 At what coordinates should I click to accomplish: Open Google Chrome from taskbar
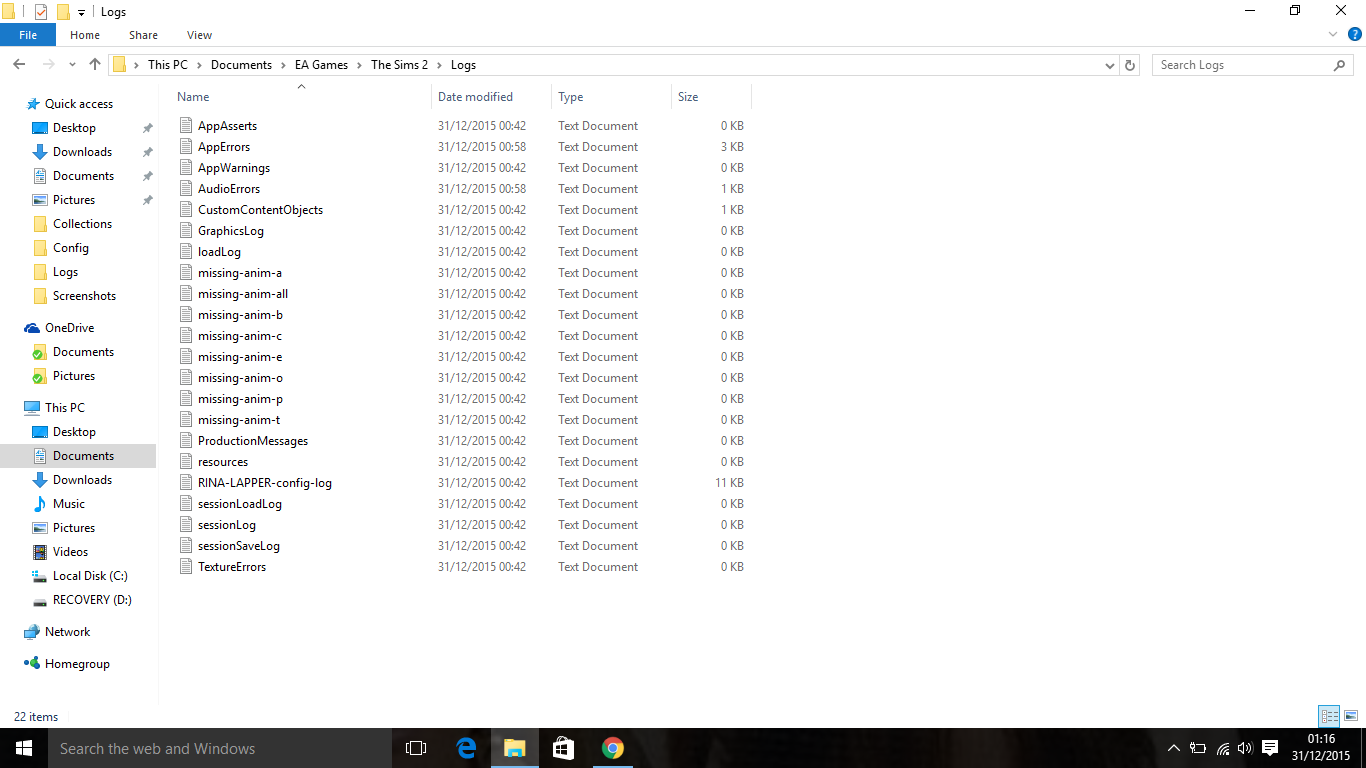click(x=613, y=748)
